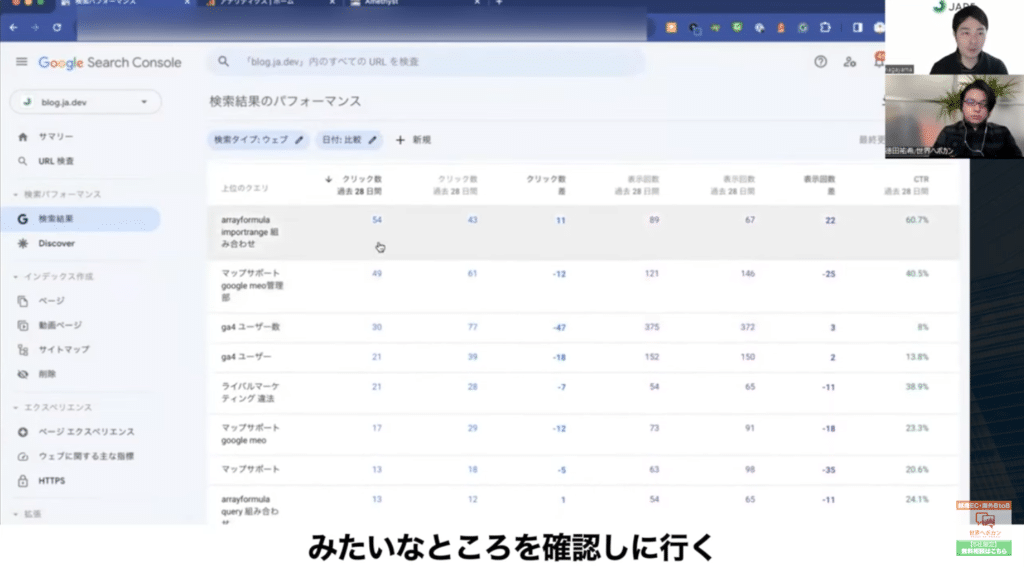This screenshot has width=1024, height=571.
Task: Select the ga4 ユーザー query row
Action: click(583, 357)
